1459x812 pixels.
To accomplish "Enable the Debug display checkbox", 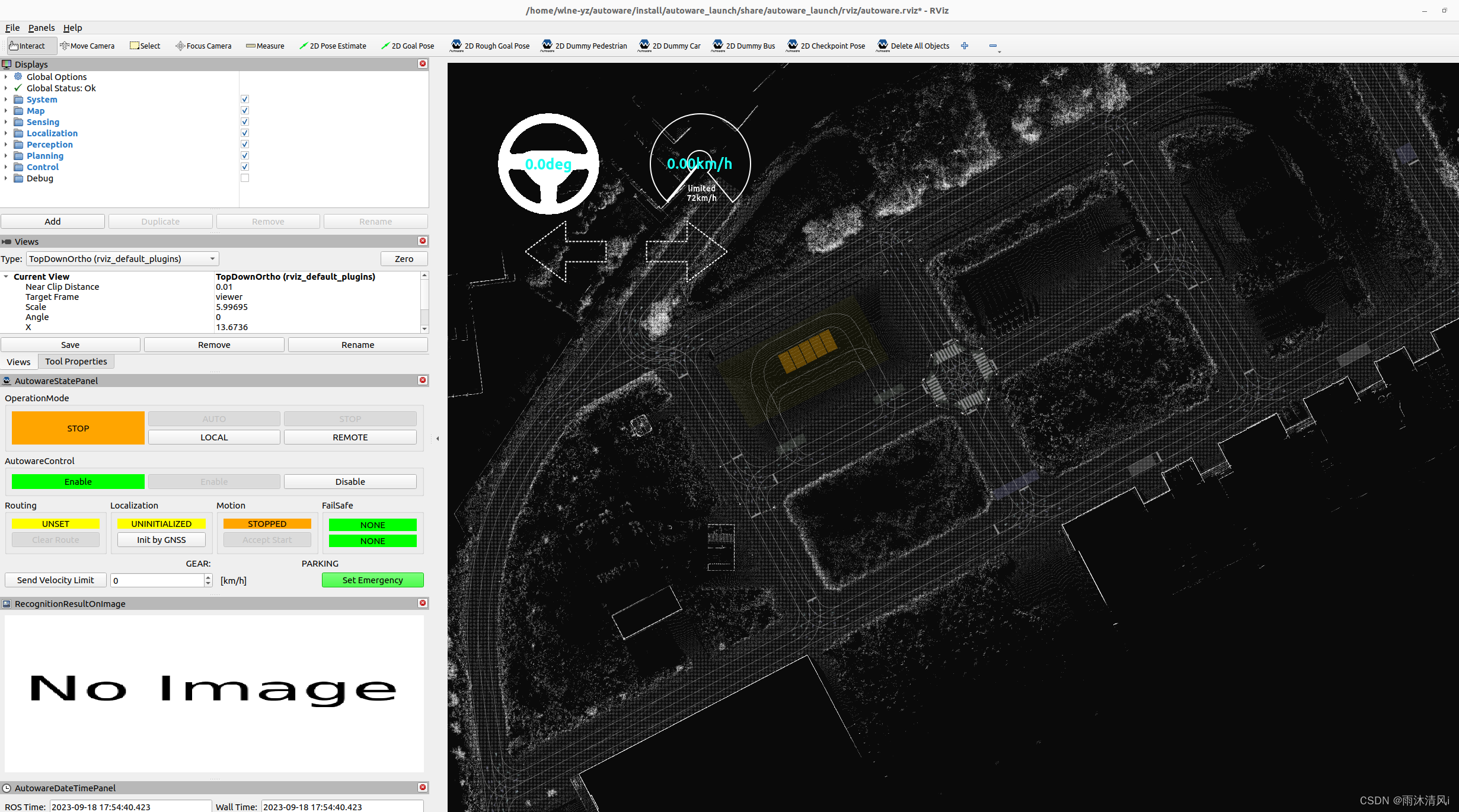I will click(245, 178).
